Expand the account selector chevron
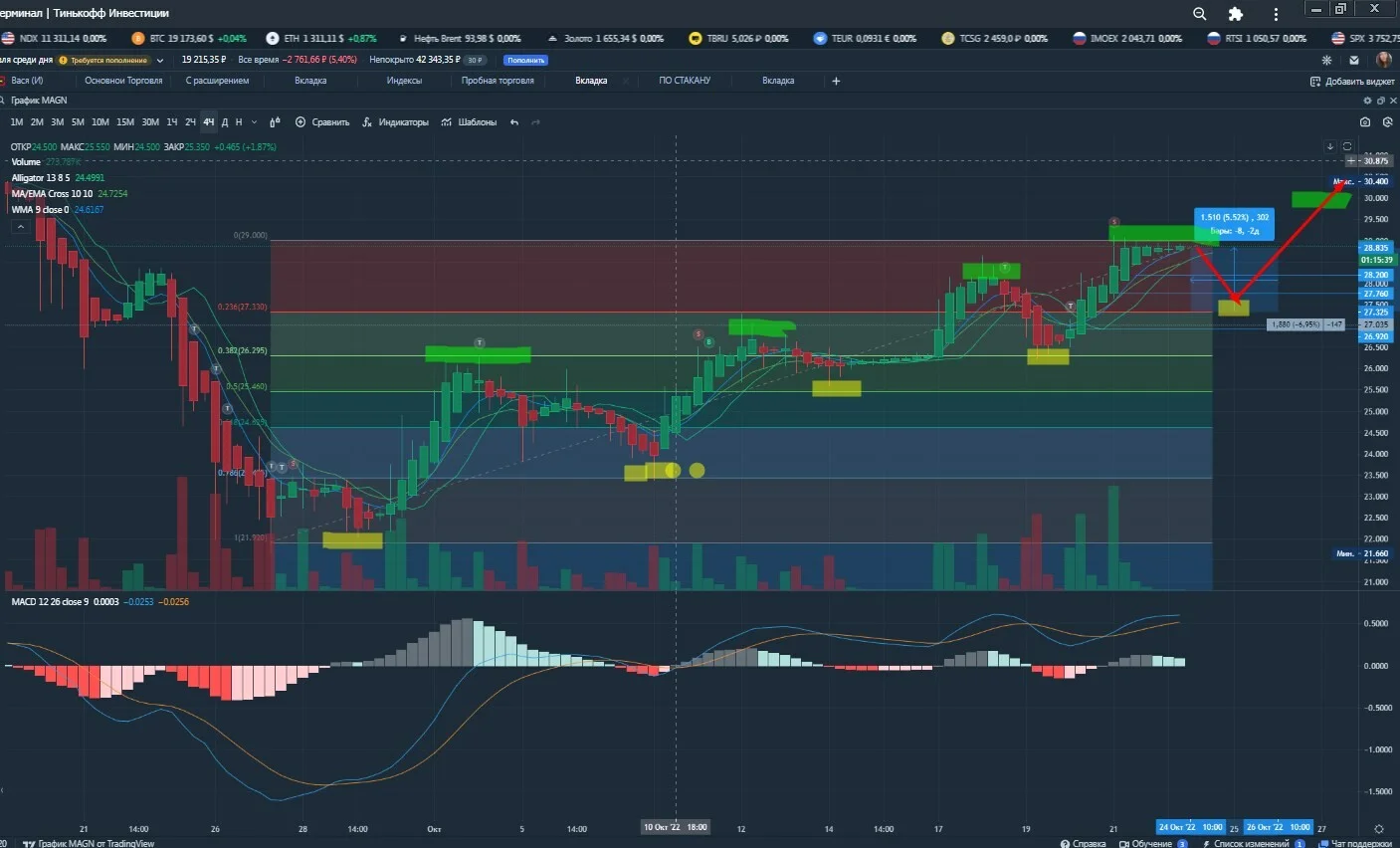 tap(160, 61)
